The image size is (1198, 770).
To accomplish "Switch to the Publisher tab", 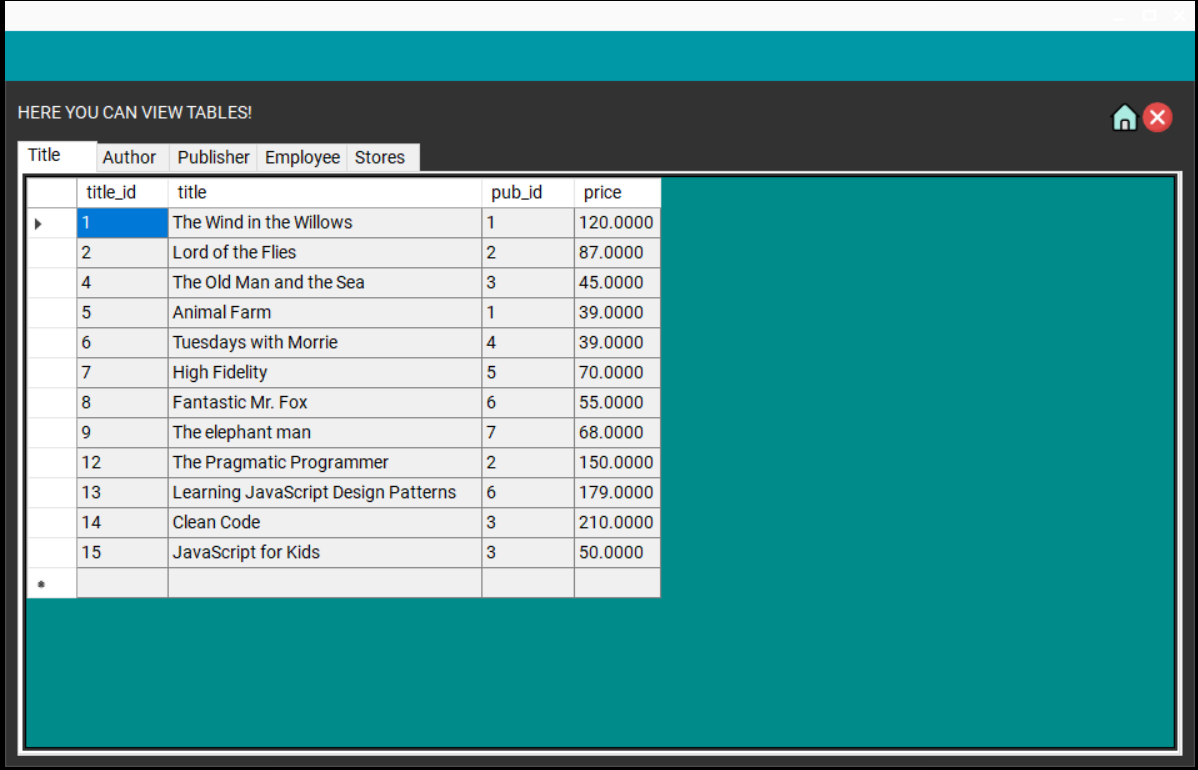I will tap(212, 157).
